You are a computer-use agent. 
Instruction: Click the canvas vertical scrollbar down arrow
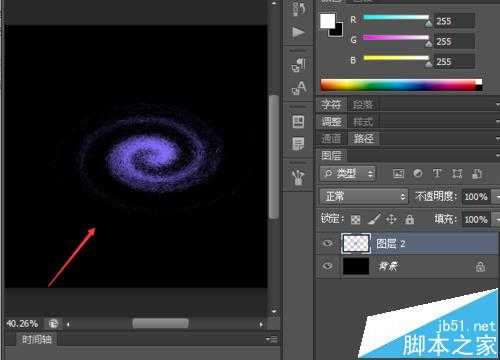point(274,311)
